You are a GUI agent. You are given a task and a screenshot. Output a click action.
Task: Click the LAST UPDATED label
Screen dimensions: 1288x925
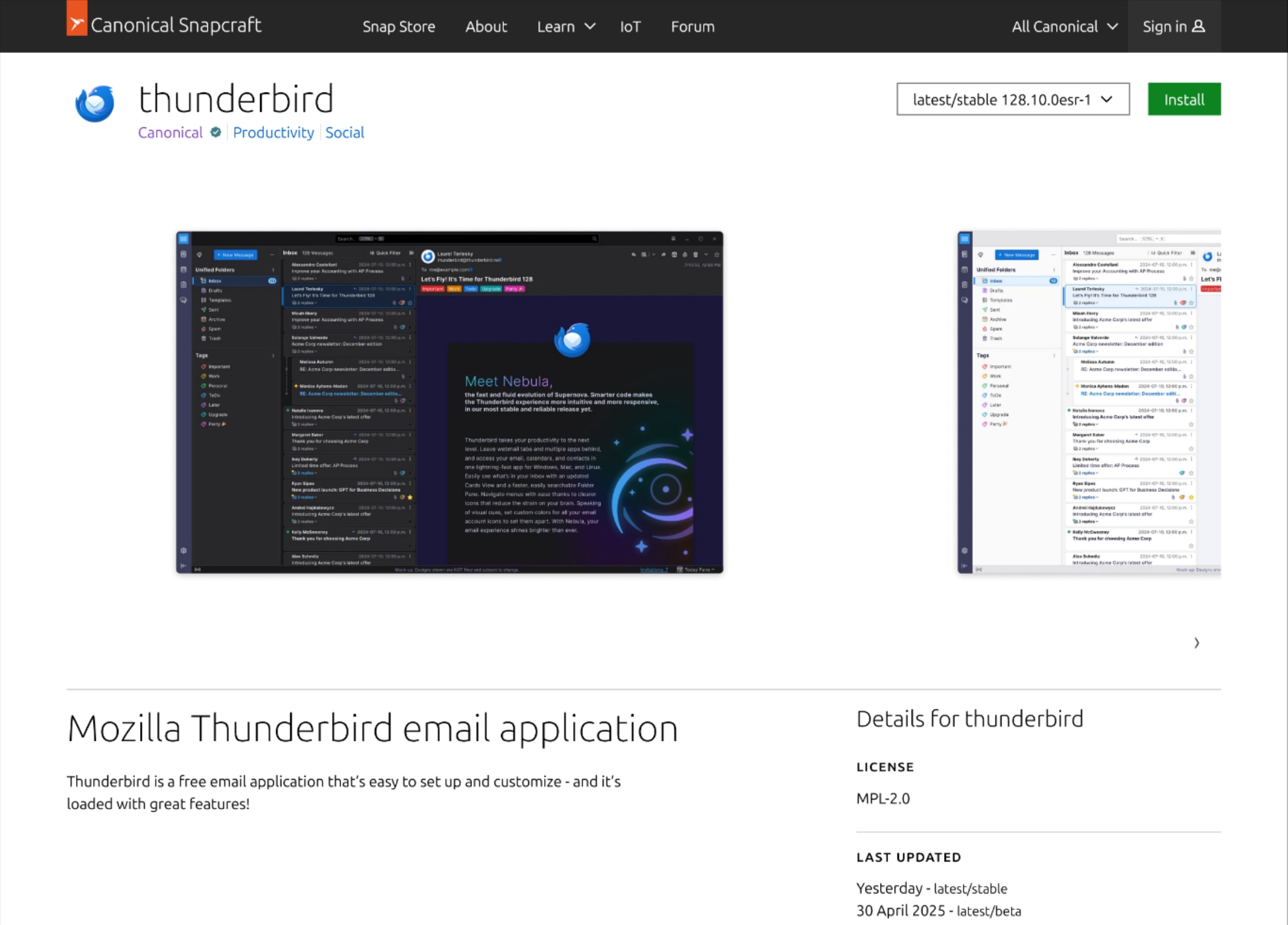pyautogui.click(x=909, y=858)
